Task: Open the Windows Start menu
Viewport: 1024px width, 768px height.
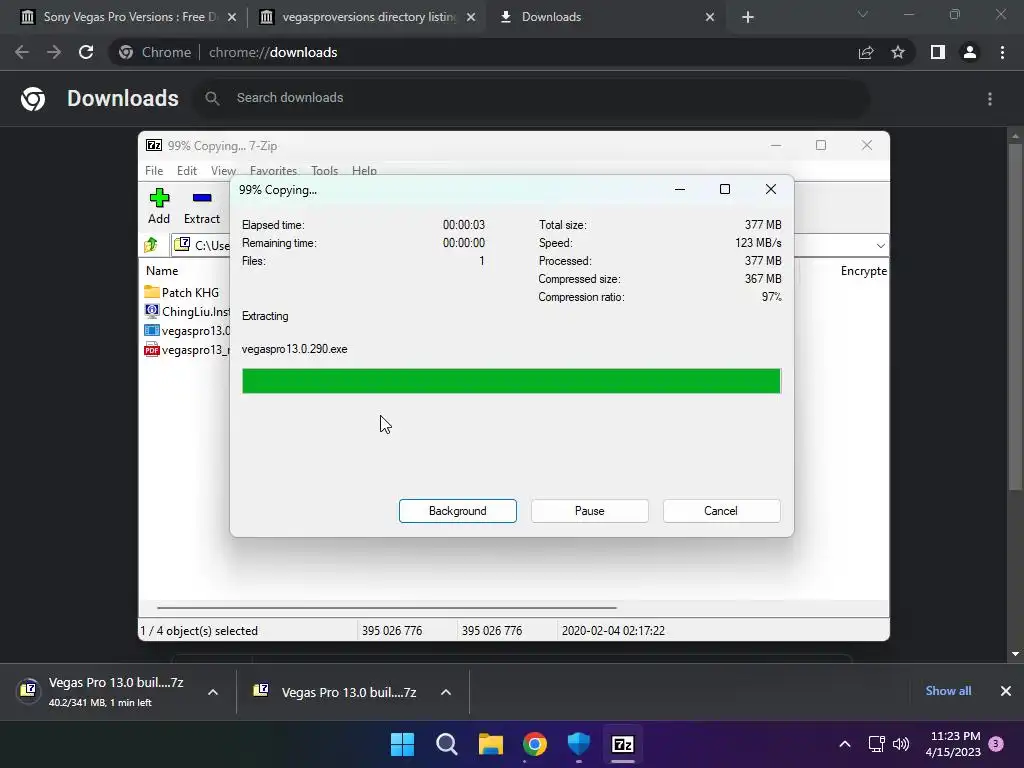Action: click(x=402, y=744)
